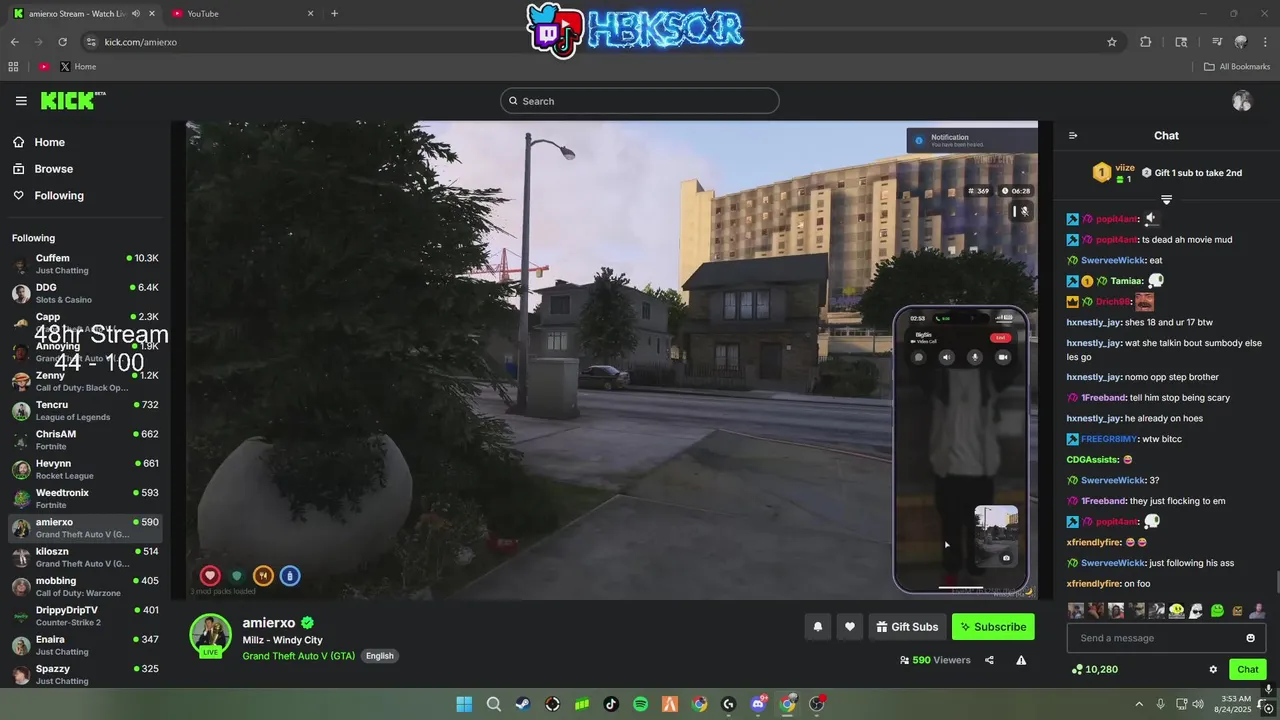Open Hevynn's channel in the Following list

coord(85,469)
